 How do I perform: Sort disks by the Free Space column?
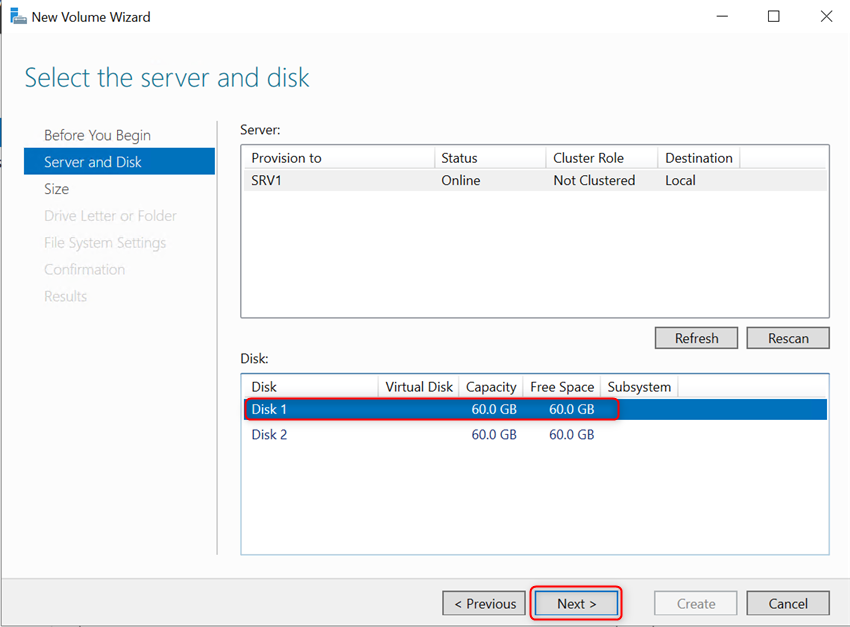(561, 387)
